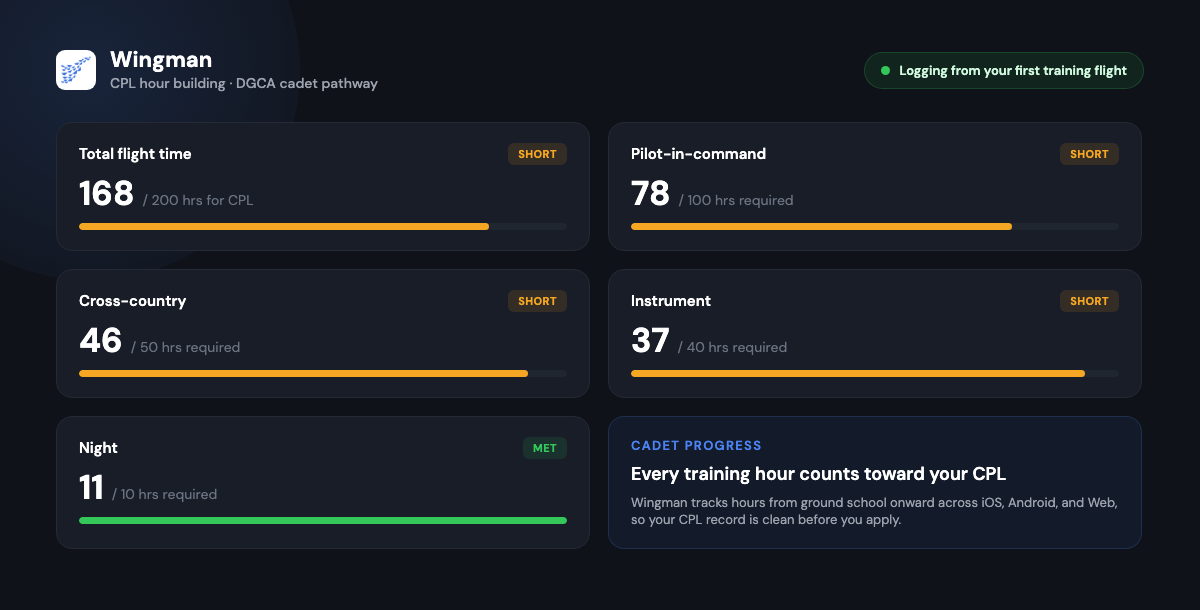Open the Pilot-in-command card title
This screenshot has width=1200, height=610.
point(698,154)
